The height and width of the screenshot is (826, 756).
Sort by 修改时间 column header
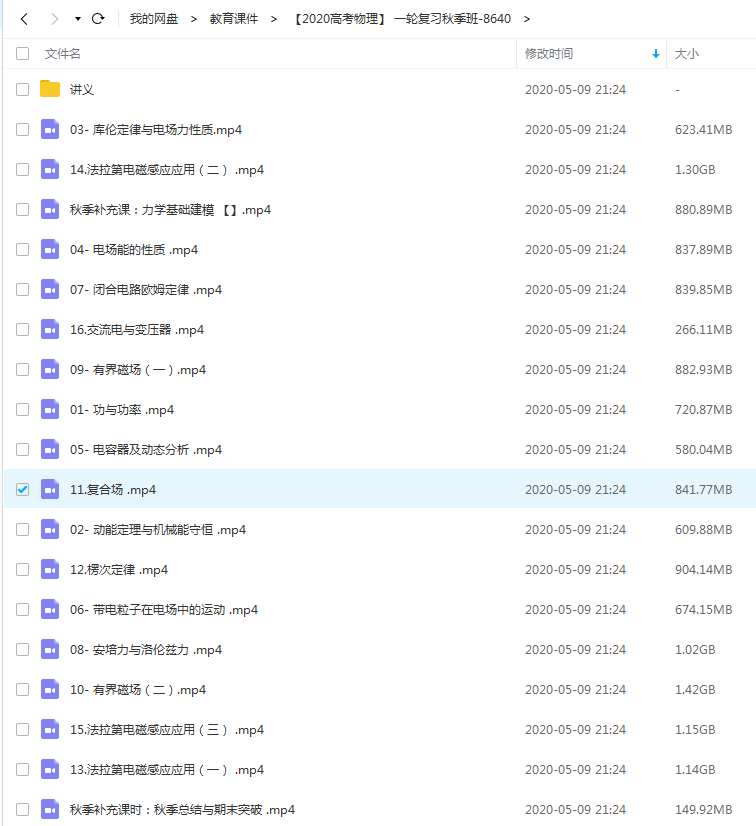click(x=549, y=54)
